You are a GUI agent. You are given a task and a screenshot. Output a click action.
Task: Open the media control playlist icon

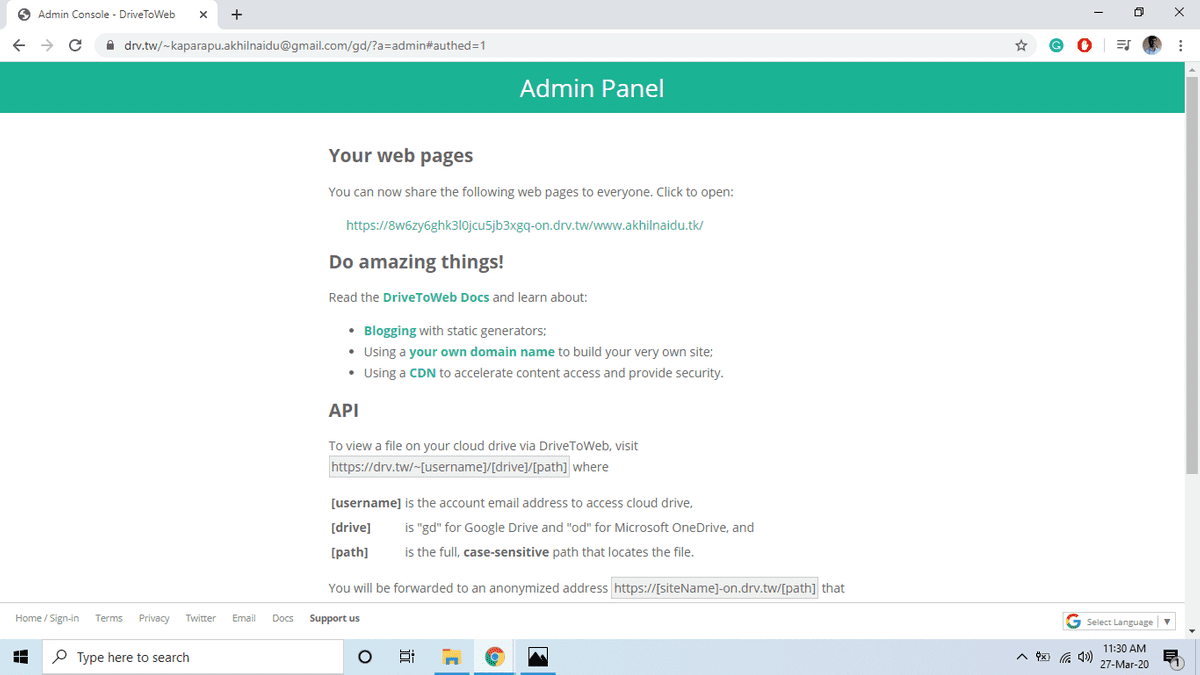pyautogui.click(x=1123, y=45)
